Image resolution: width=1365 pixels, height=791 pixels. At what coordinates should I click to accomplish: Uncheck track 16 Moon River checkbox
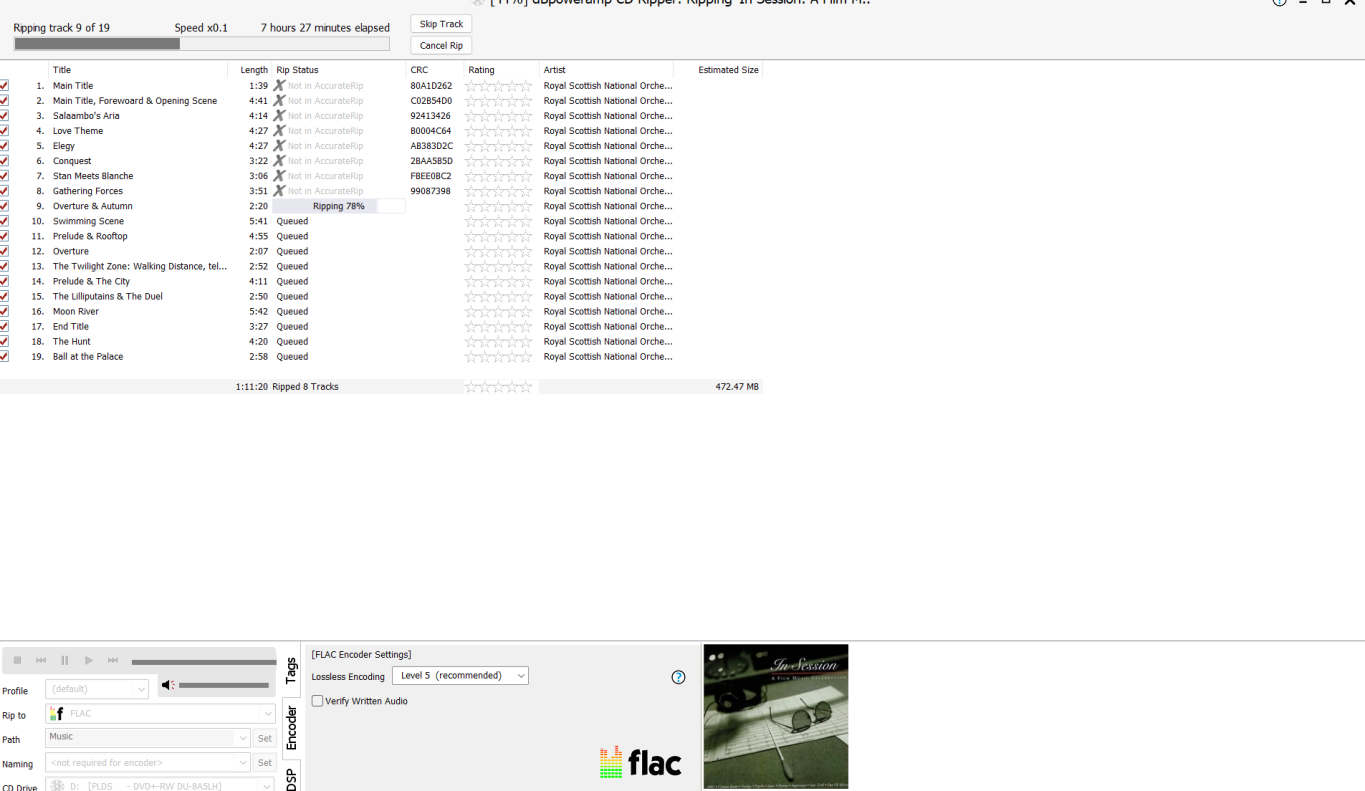point(4,311)
